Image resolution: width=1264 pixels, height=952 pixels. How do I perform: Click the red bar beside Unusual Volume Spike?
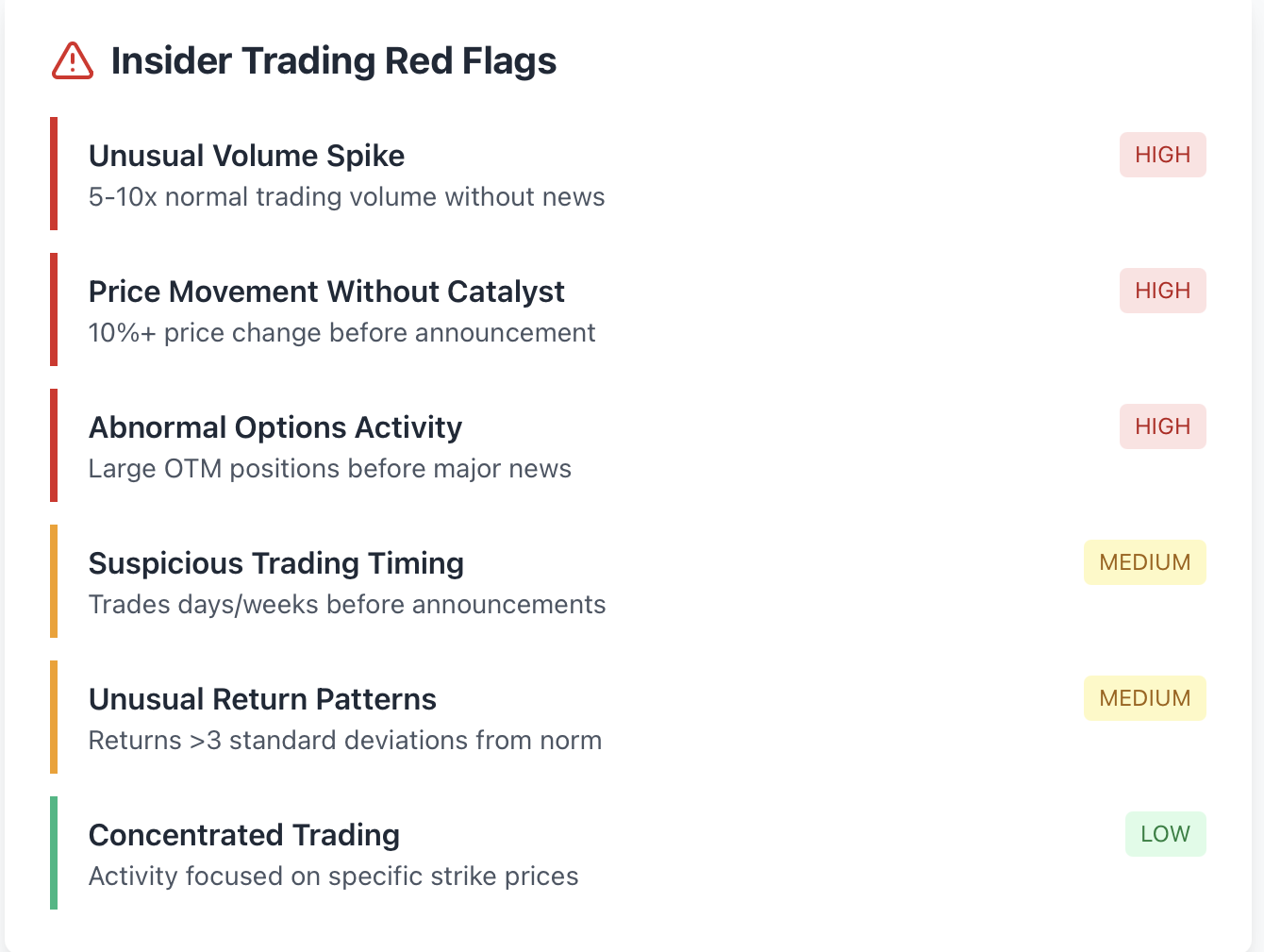(x=54, y=174)
